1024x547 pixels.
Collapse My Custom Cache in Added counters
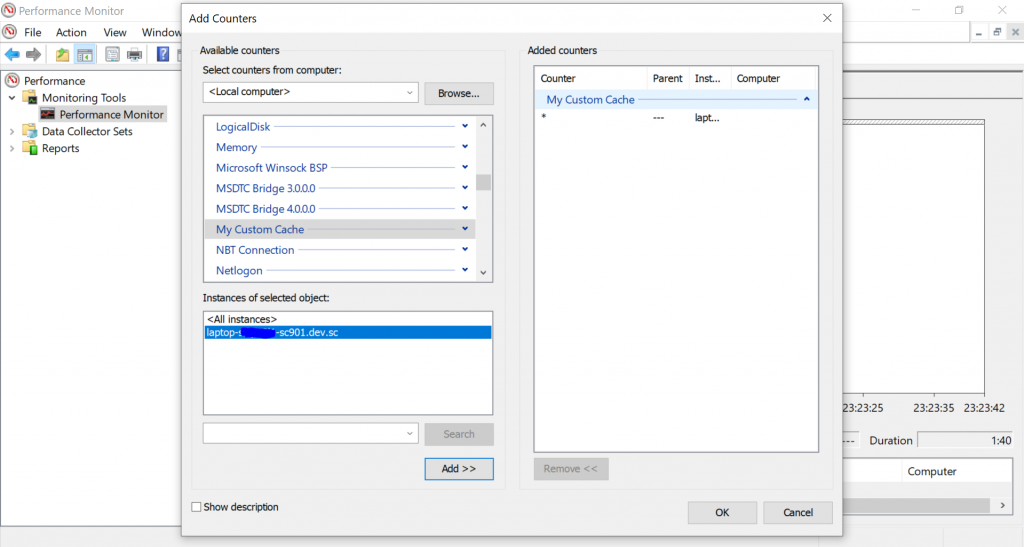(x=806, y=99)
